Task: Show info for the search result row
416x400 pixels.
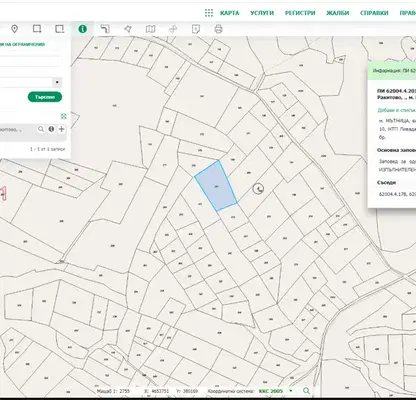Action: (51, 129)
